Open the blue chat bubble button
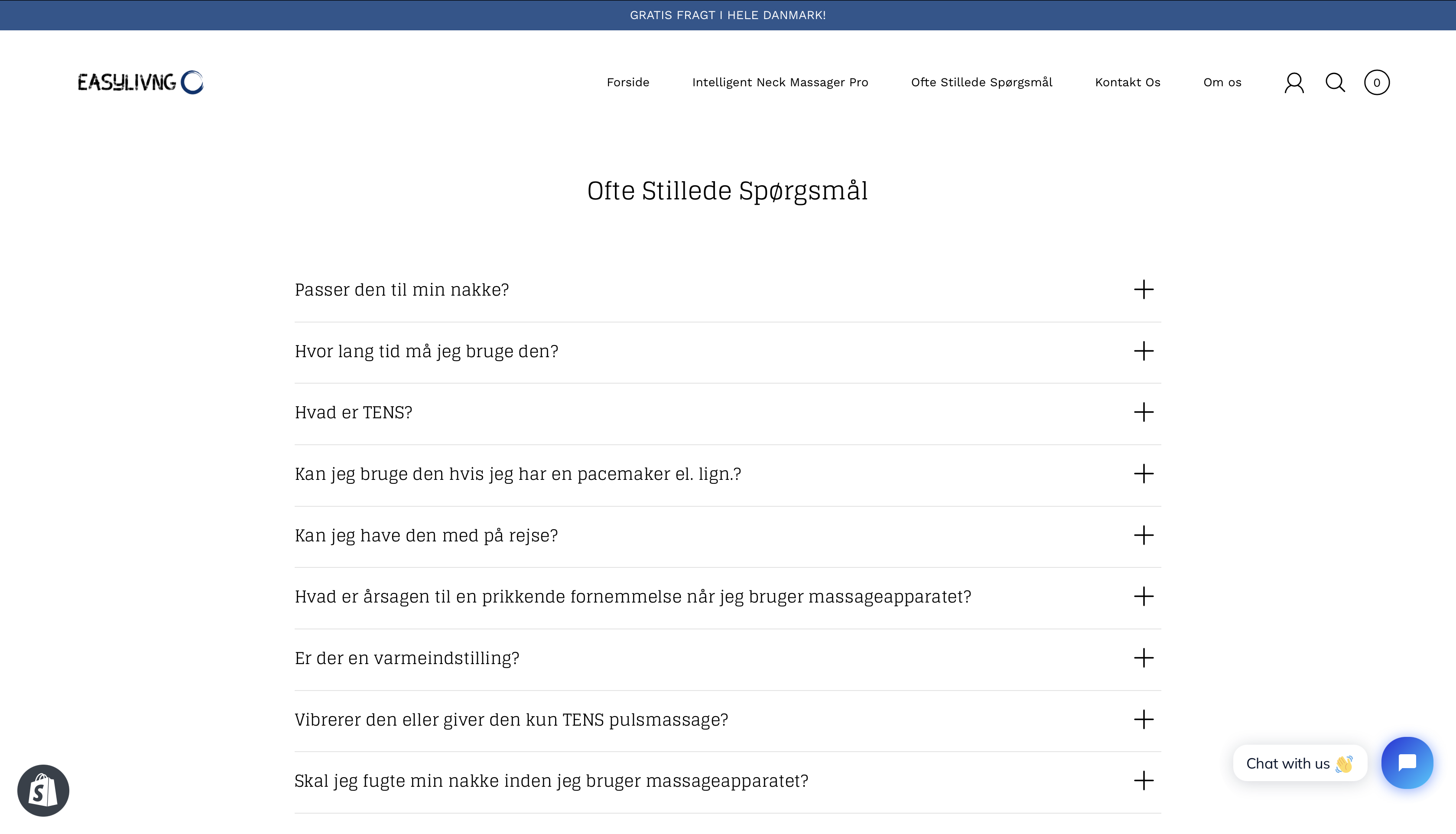The image size is (1456, 834). (x=1407, y=762)
